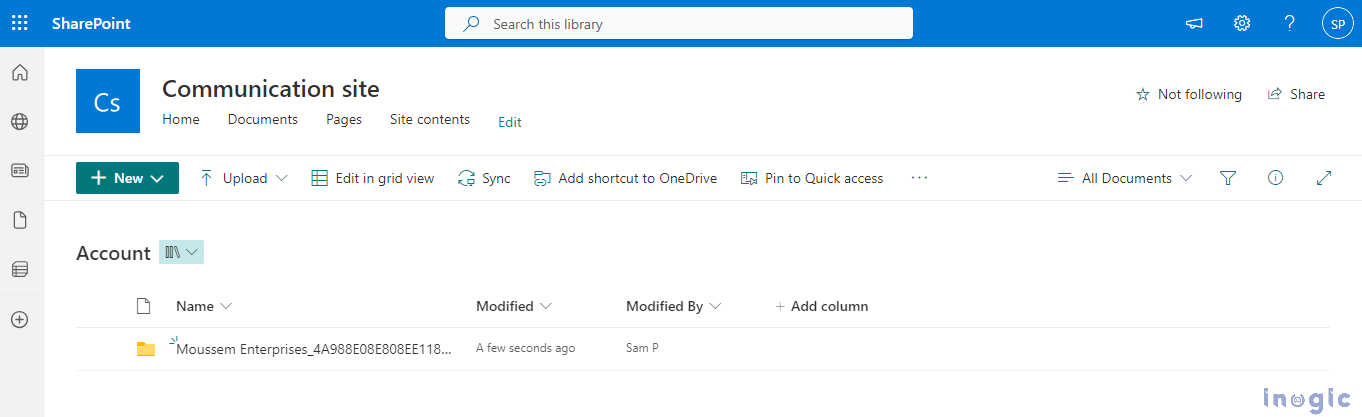Open My files page icon in left rail
Screen dimensions: 1362x417
pyautogui.click(x=20, y=220)
